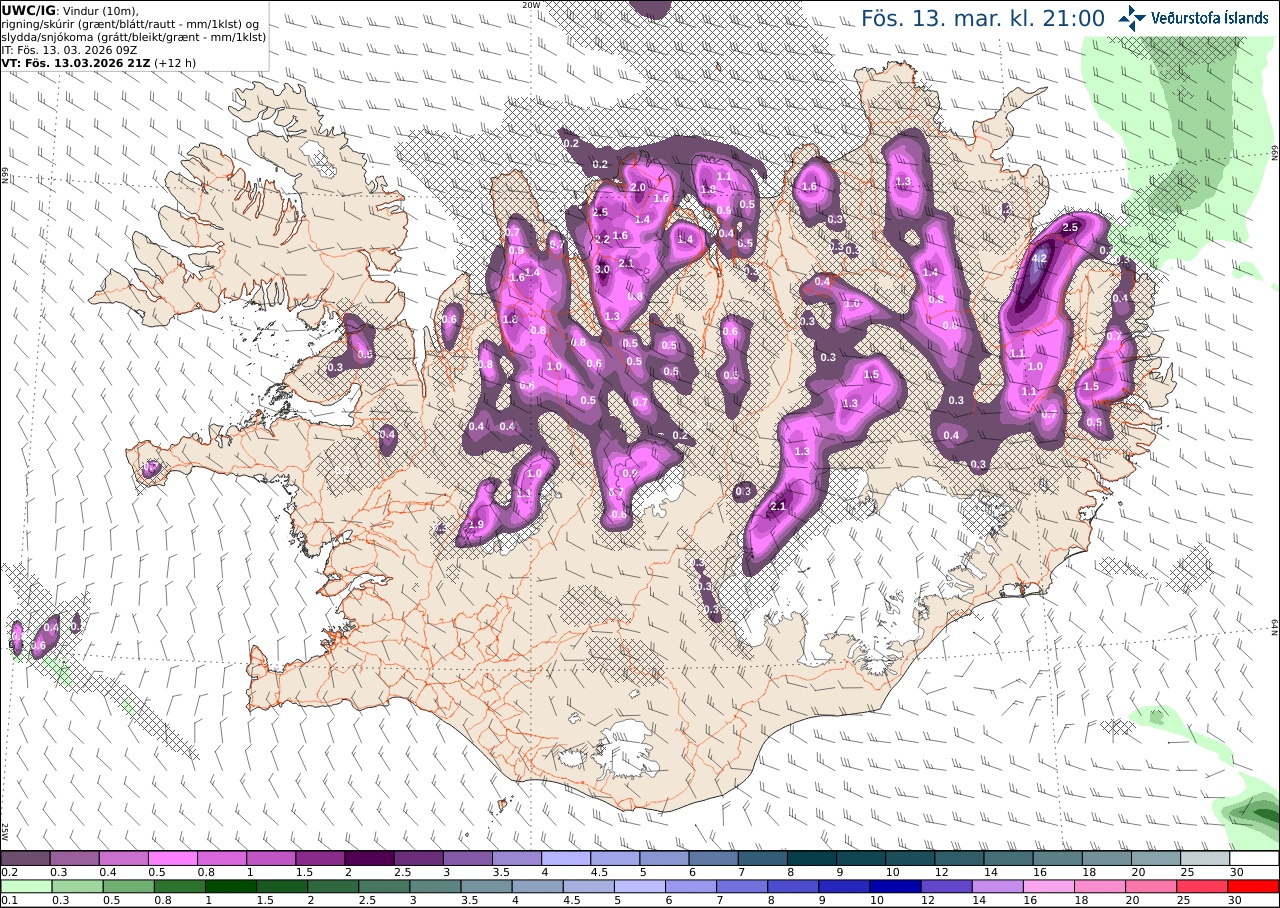Pick the pure red rain swatch starting at 30

click(1254, 886)
